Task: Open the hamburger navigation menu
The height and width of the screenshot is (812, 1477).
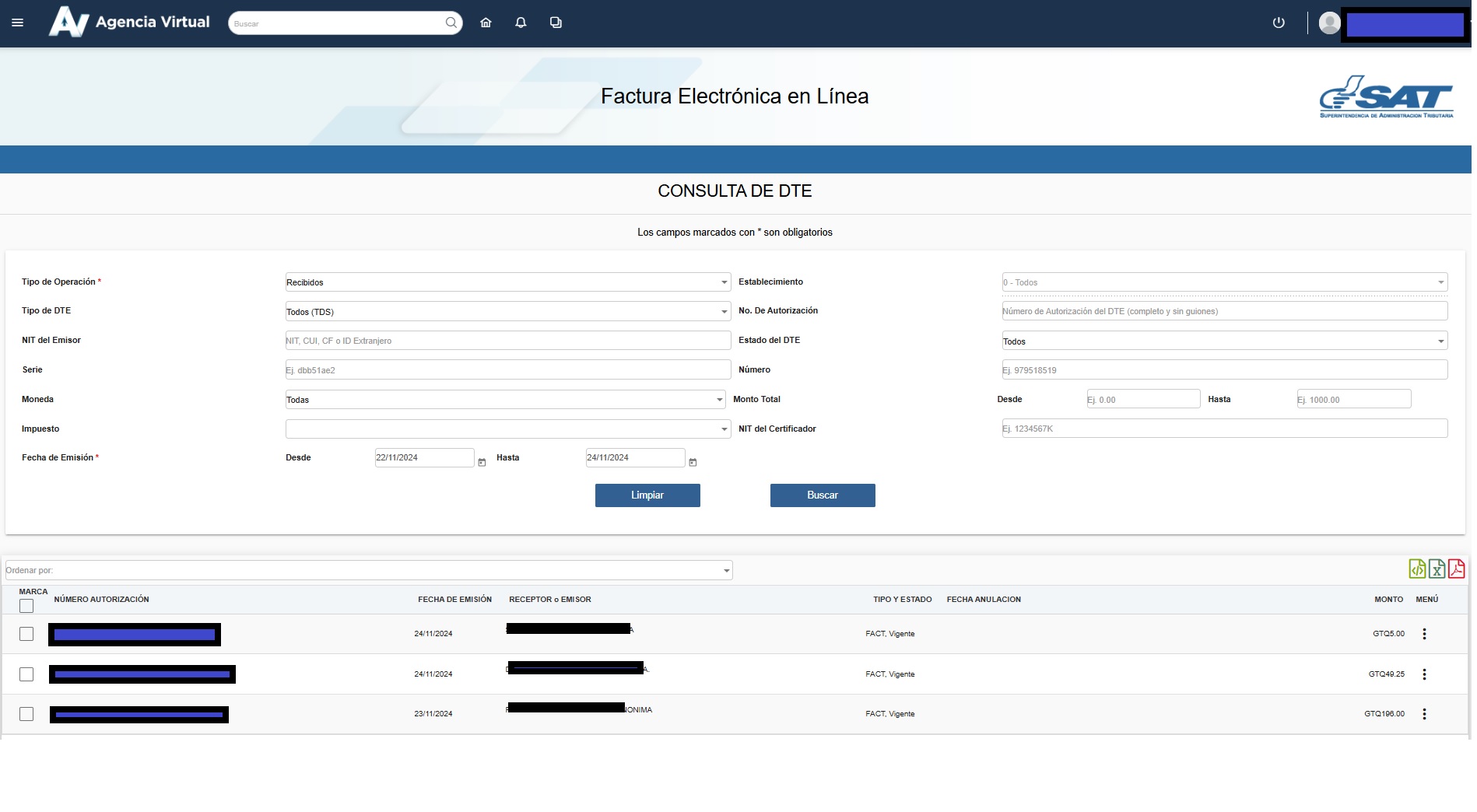Action: point(18,23)
